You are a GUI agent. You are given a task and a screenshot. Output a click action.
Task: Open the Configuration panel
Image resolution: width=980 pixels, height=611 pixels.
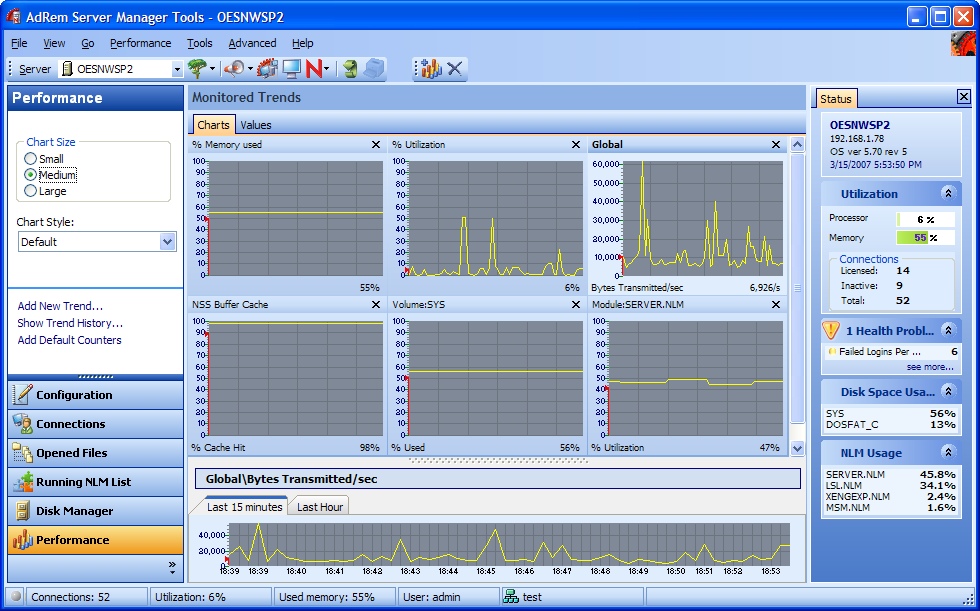tap(96, 395)
